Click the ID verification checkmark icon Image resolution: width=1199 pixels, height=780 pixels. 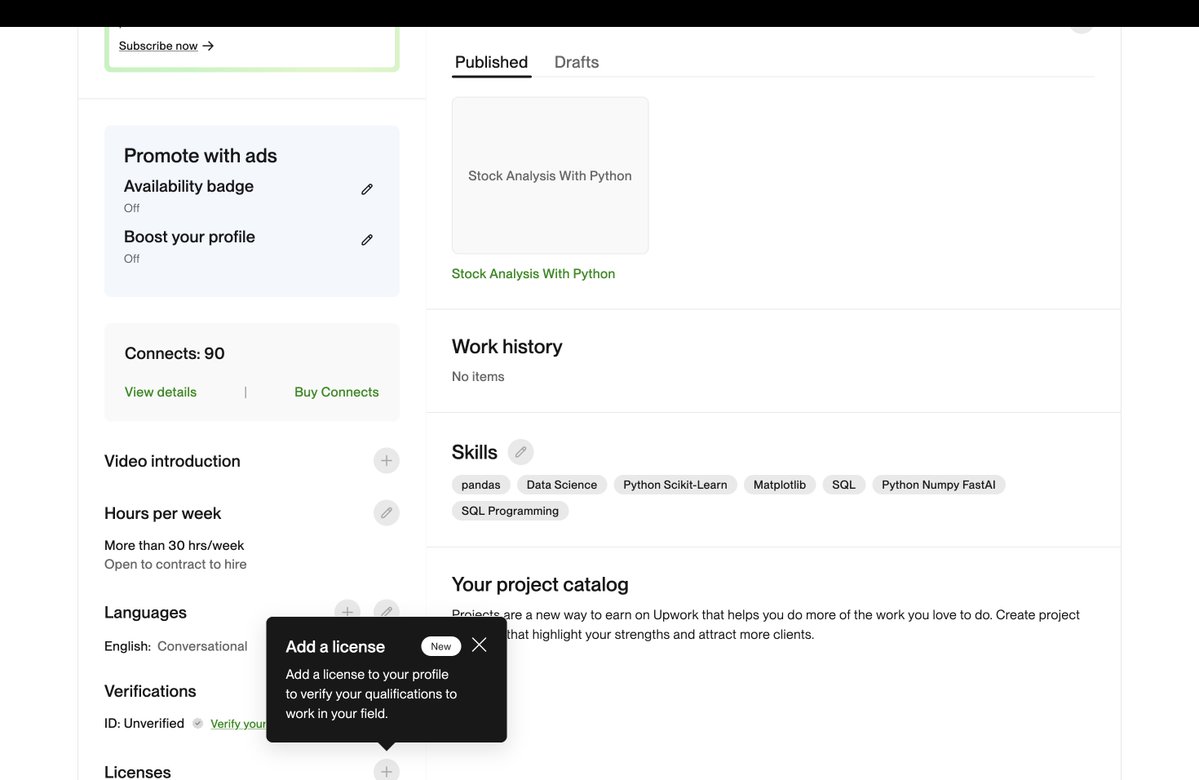(197, 723)
